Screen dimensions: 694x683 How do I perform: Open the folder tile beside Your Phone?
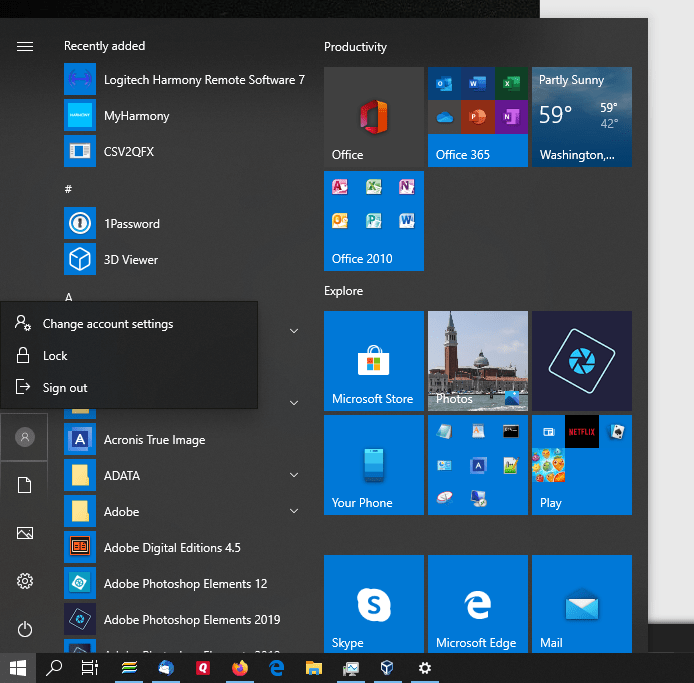[478, 465]
